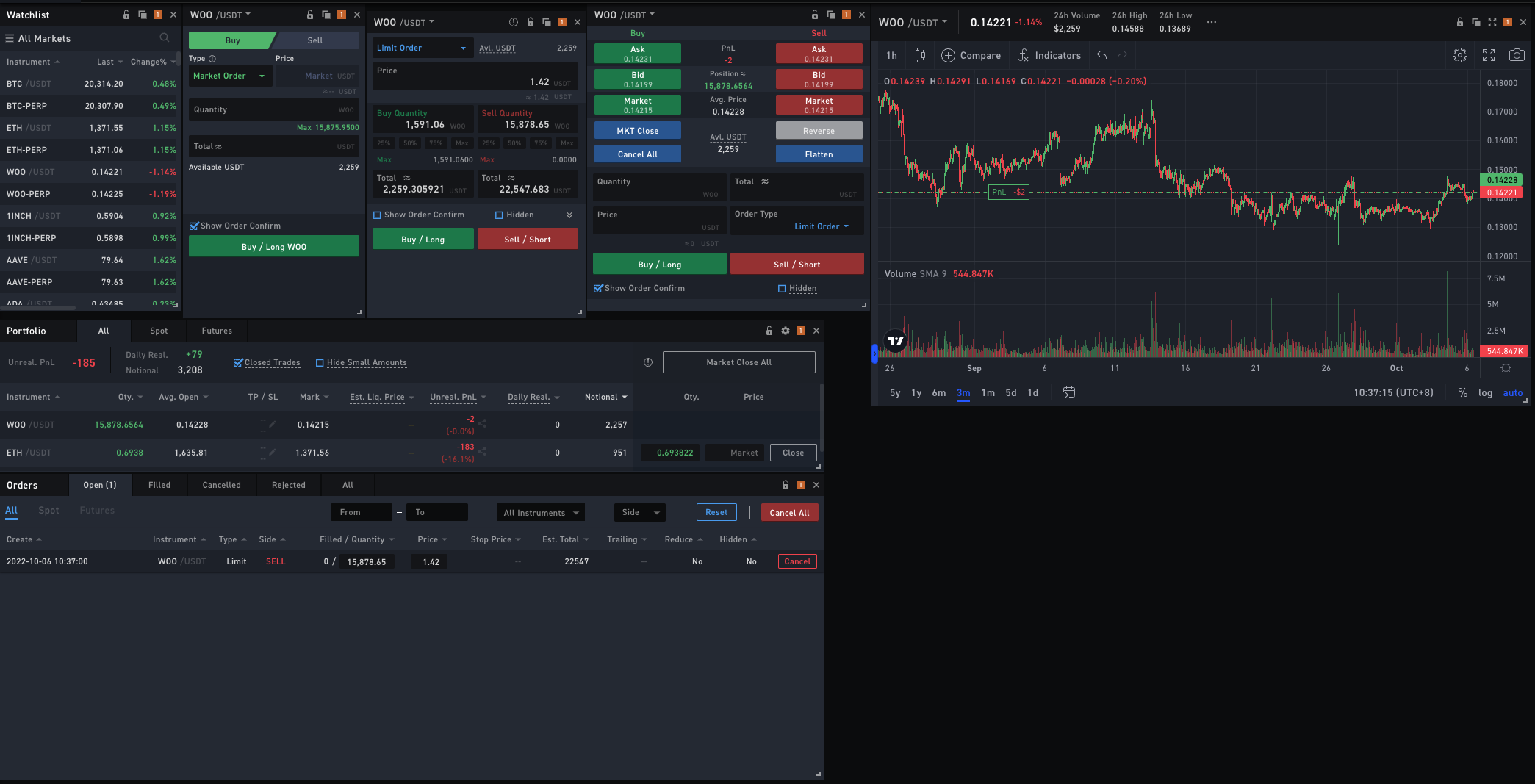Open the info icon in the Limit Order panel header
The height and width of the screenshot is (784, 1535).
[x=514, y=22]
